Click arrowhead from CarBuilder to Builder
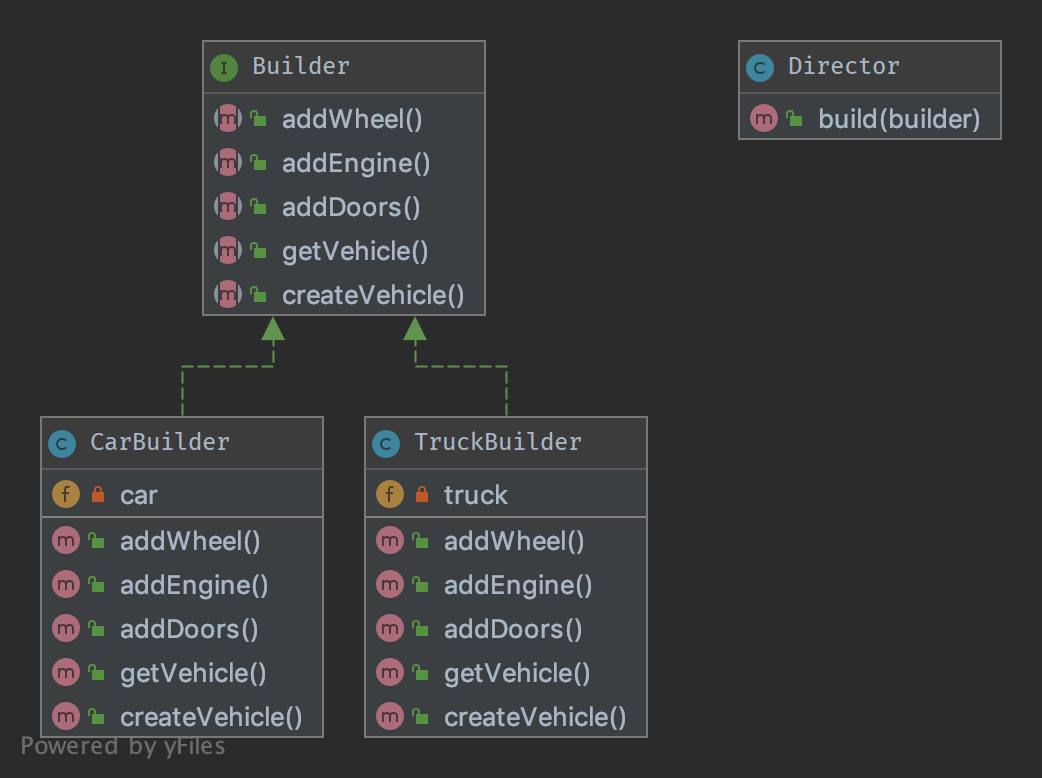Image resolution: width=1042 pixels, height=778 pixels. 273,329
